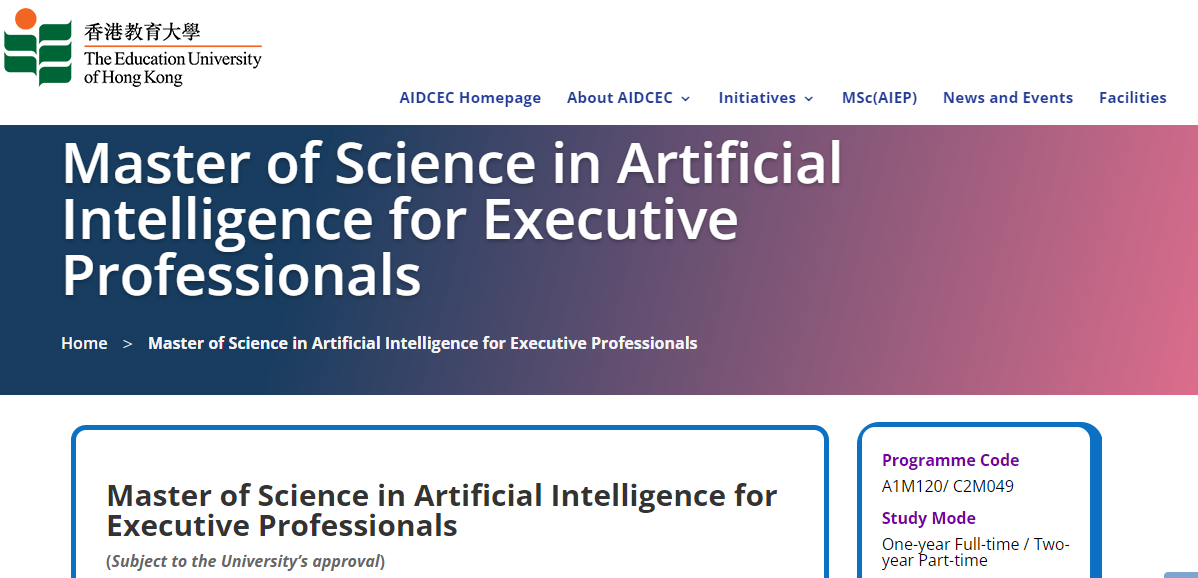Open the Facilities nav item
The height and width of the screenshot is (578, 1198).
[1132, 98]
